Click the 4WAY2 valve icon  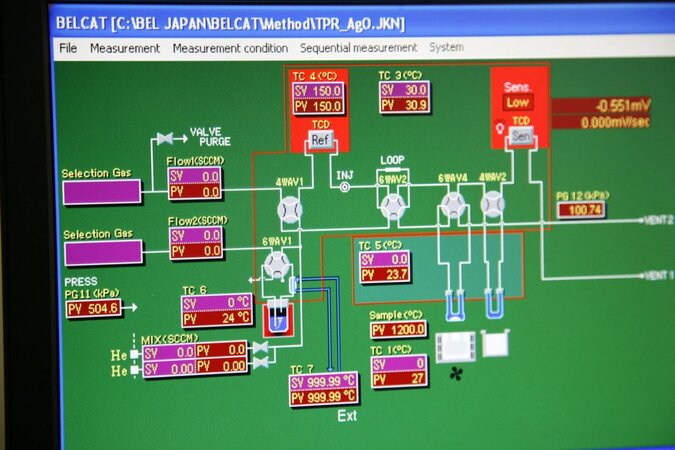pyautogui.click(x=492, y=205)
